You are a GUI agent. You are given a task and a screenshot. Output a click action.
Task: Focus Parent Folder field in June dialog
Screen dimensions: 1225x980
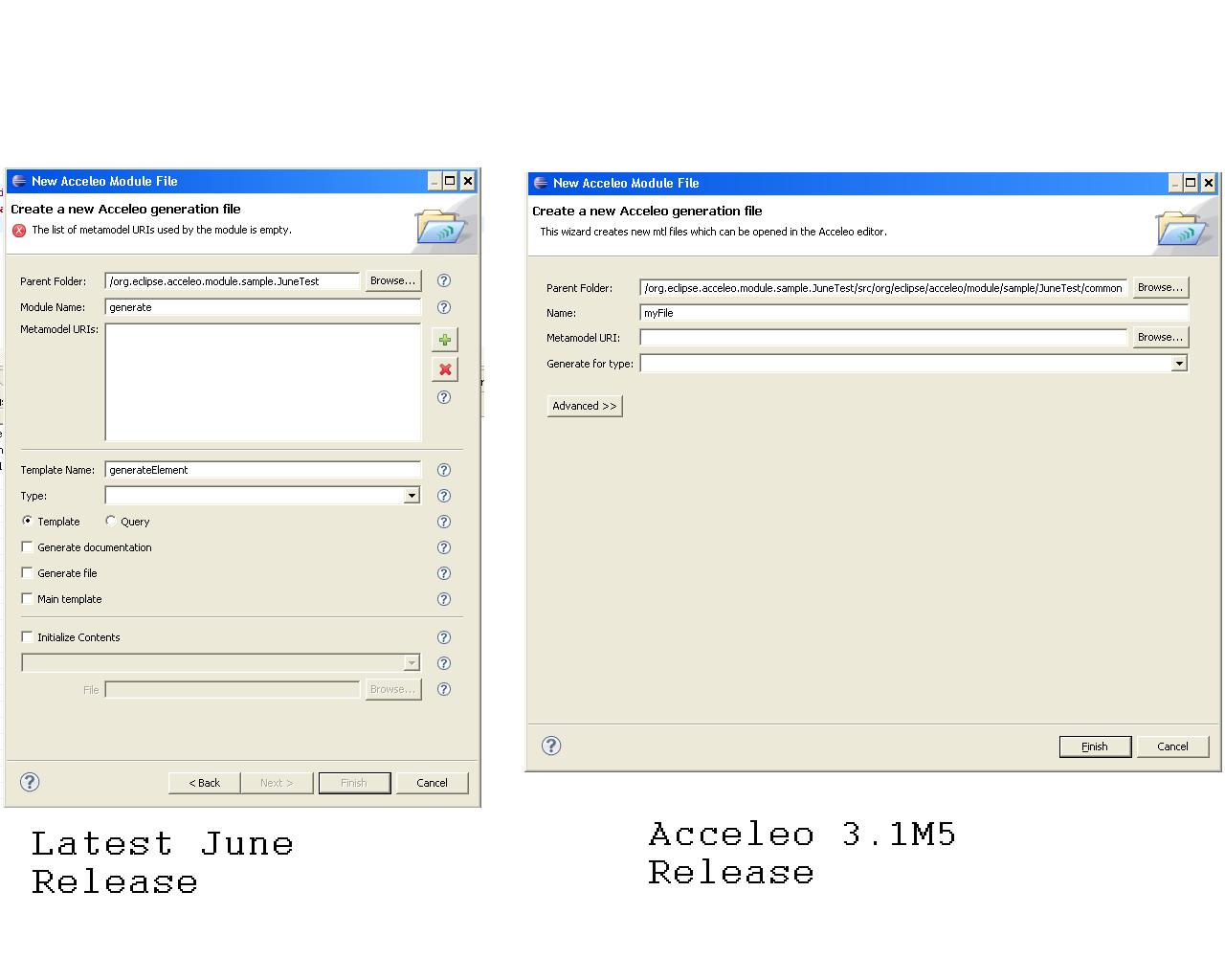coord(233,281)
